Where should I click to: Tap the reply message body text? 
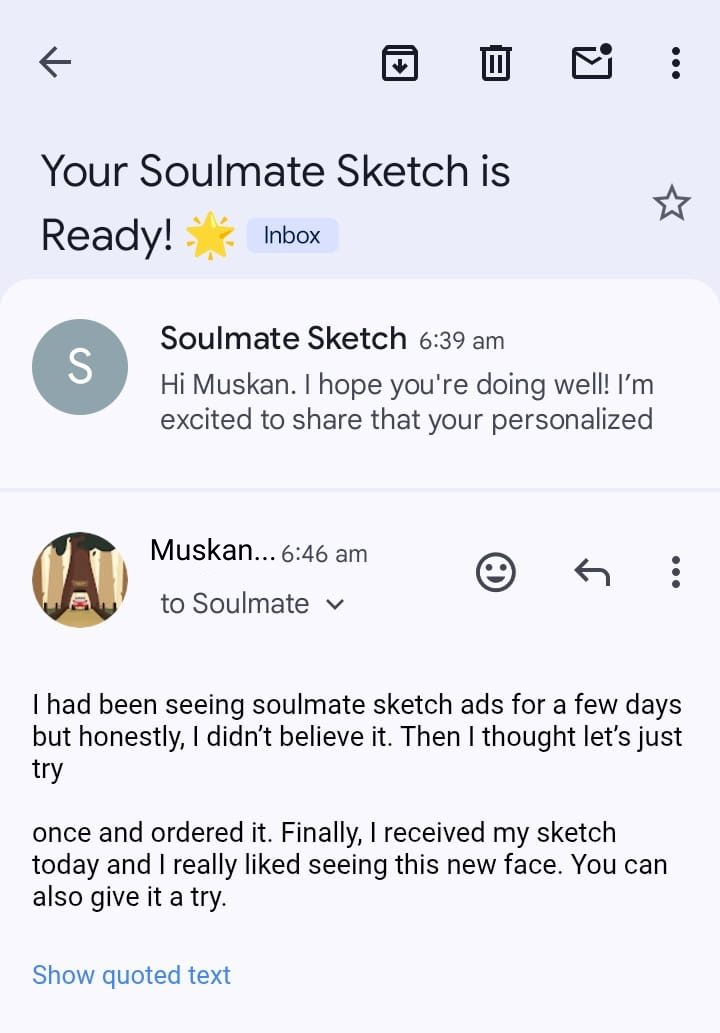355,800
